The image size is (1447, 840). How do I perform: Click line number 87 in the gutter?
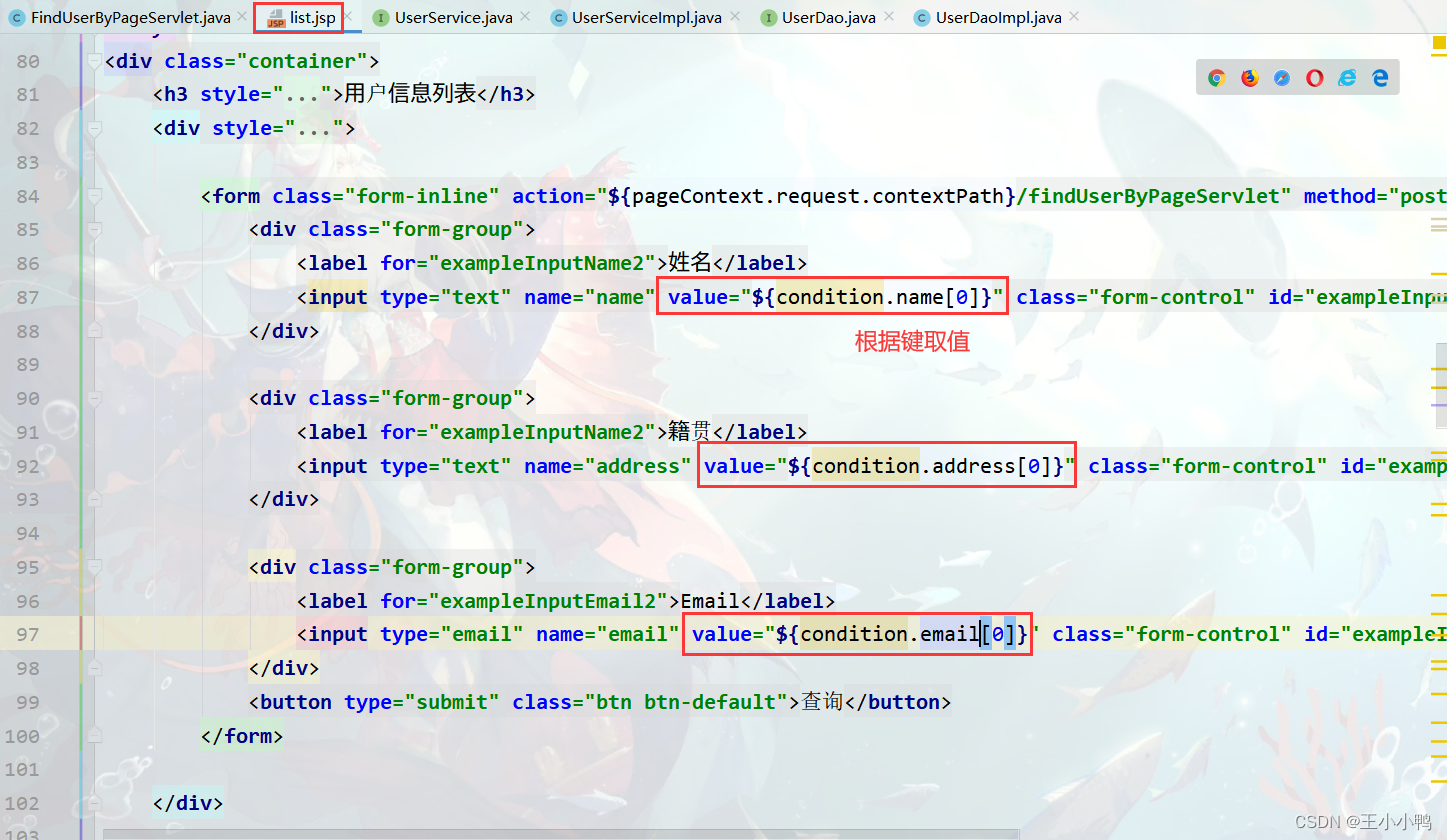pyautogui.click(x=28, y=297)
